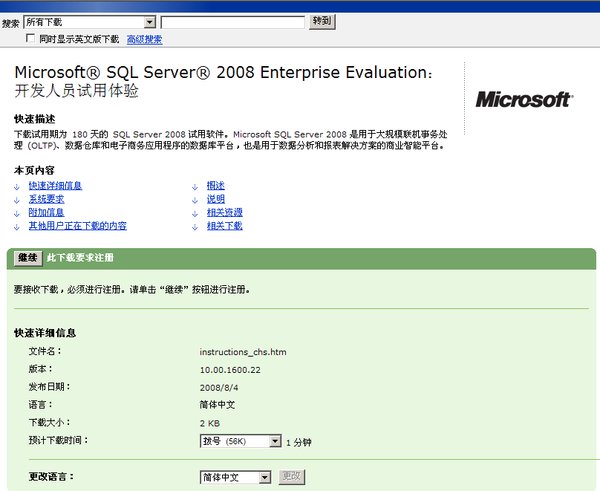Image resolution: width=600 pixels, height=491 pixels.
Task: Click the 快速描述 heading
Action: click(34, 119)
